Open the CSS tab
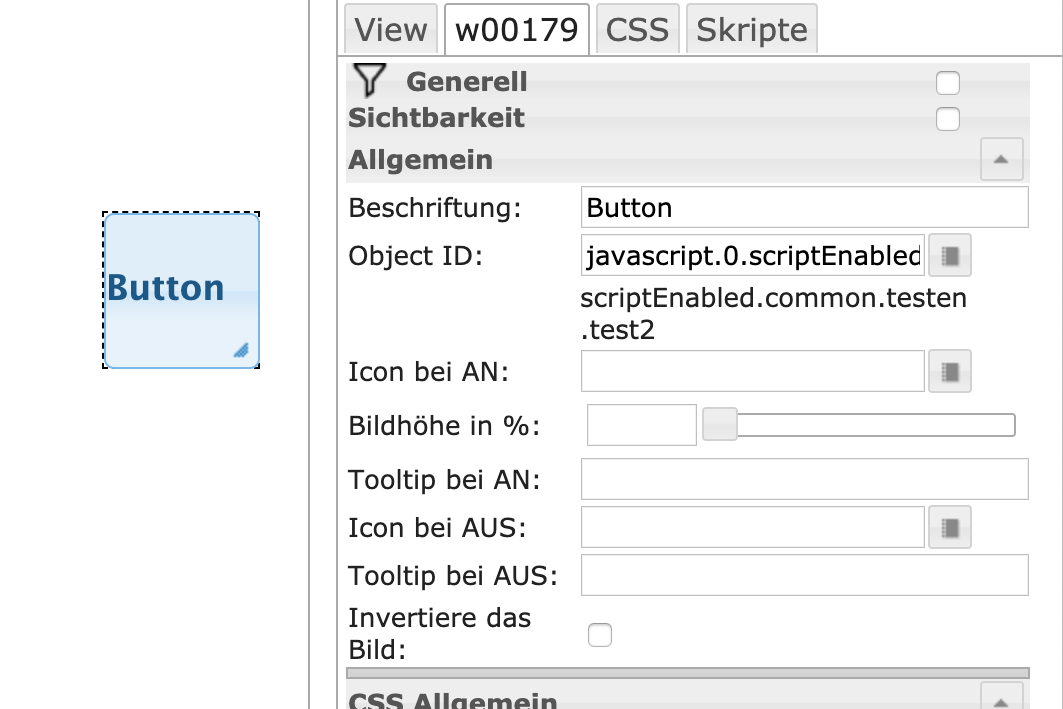The width and height of the screenshot is (1063, 709). [x=637, y=29]
